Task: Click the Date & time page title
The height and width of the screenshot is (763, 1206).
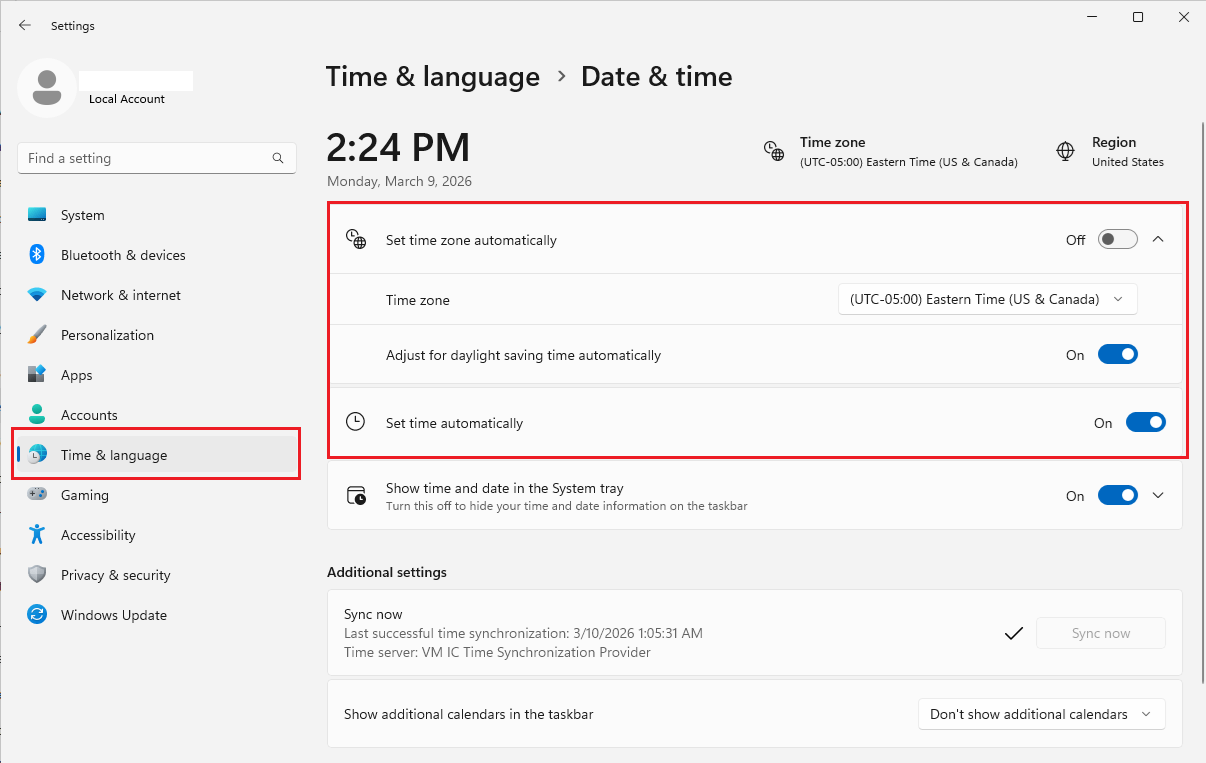Action: pyautogui.click(x=657, y=77)
